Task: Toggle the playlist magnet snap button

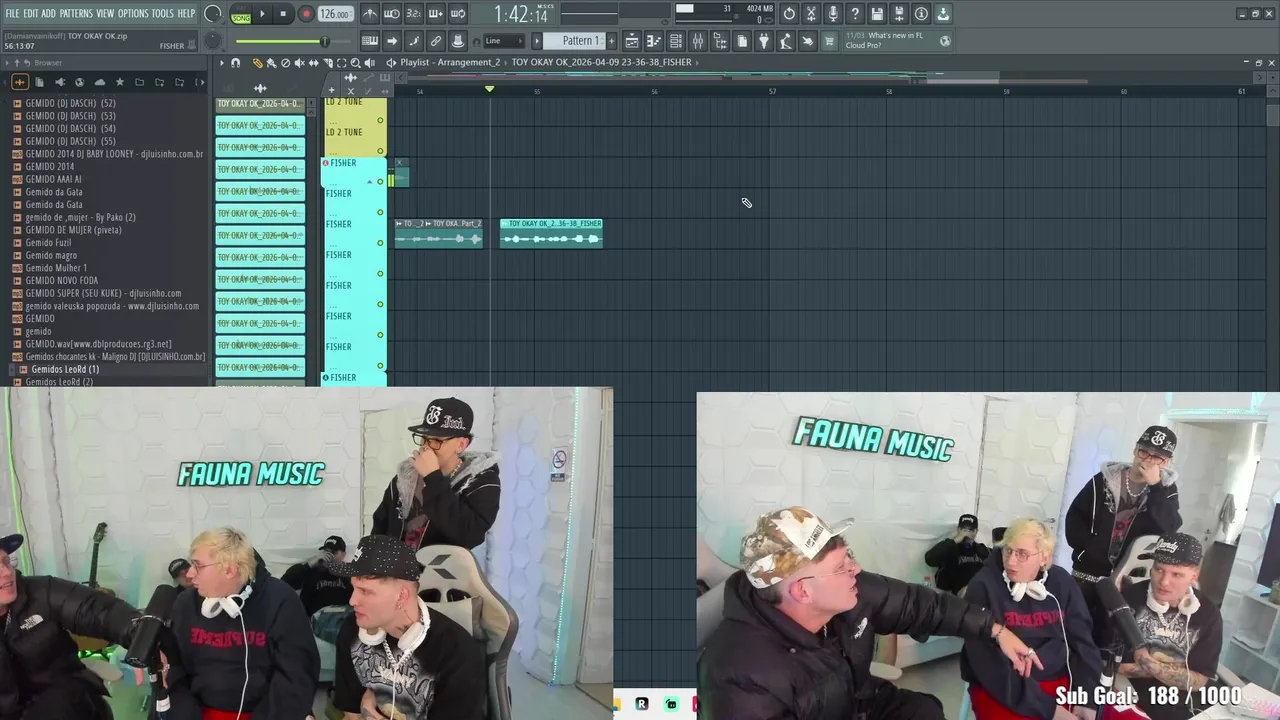Action: 235,63
